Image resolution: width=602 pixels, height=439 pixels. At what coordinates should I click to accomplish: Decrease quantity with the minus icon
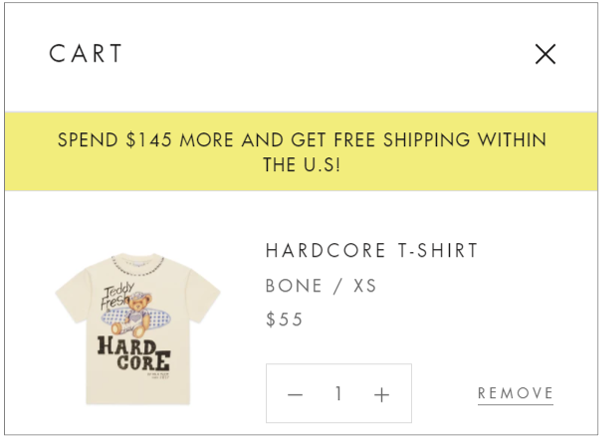pyautogui.click(x=295, y=394)
